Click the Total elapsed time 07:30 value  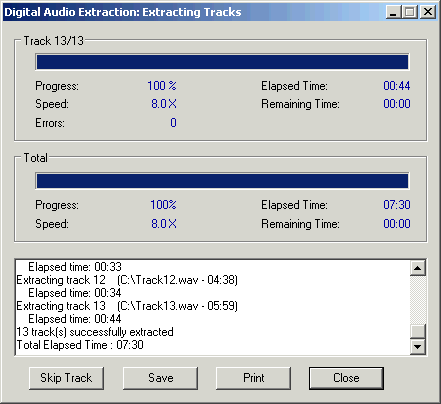(x=397, y=205)
